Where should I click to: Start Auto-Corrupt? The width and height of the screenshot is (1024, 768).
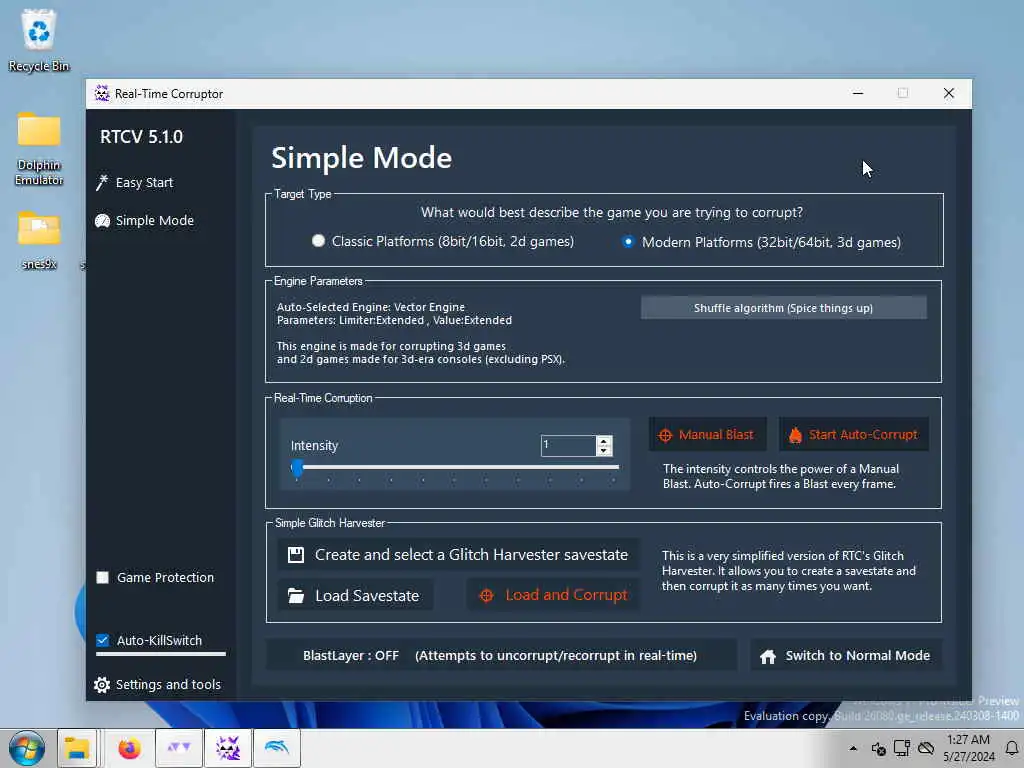coord(854,435)
